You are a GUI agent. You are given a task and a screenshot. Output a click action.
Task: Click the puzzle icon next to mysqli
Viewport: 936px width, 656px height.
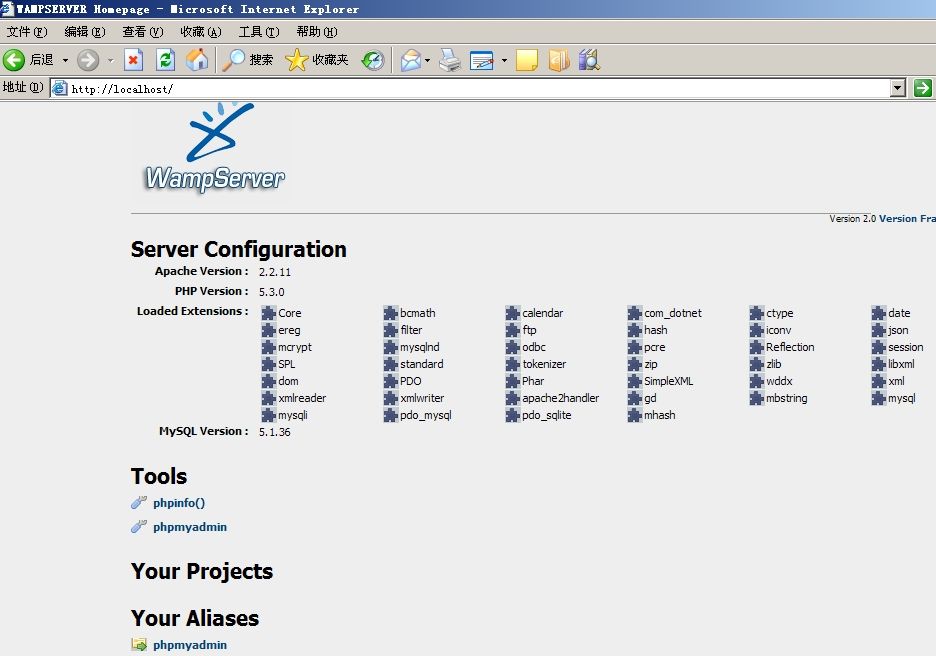pos(269,415)
